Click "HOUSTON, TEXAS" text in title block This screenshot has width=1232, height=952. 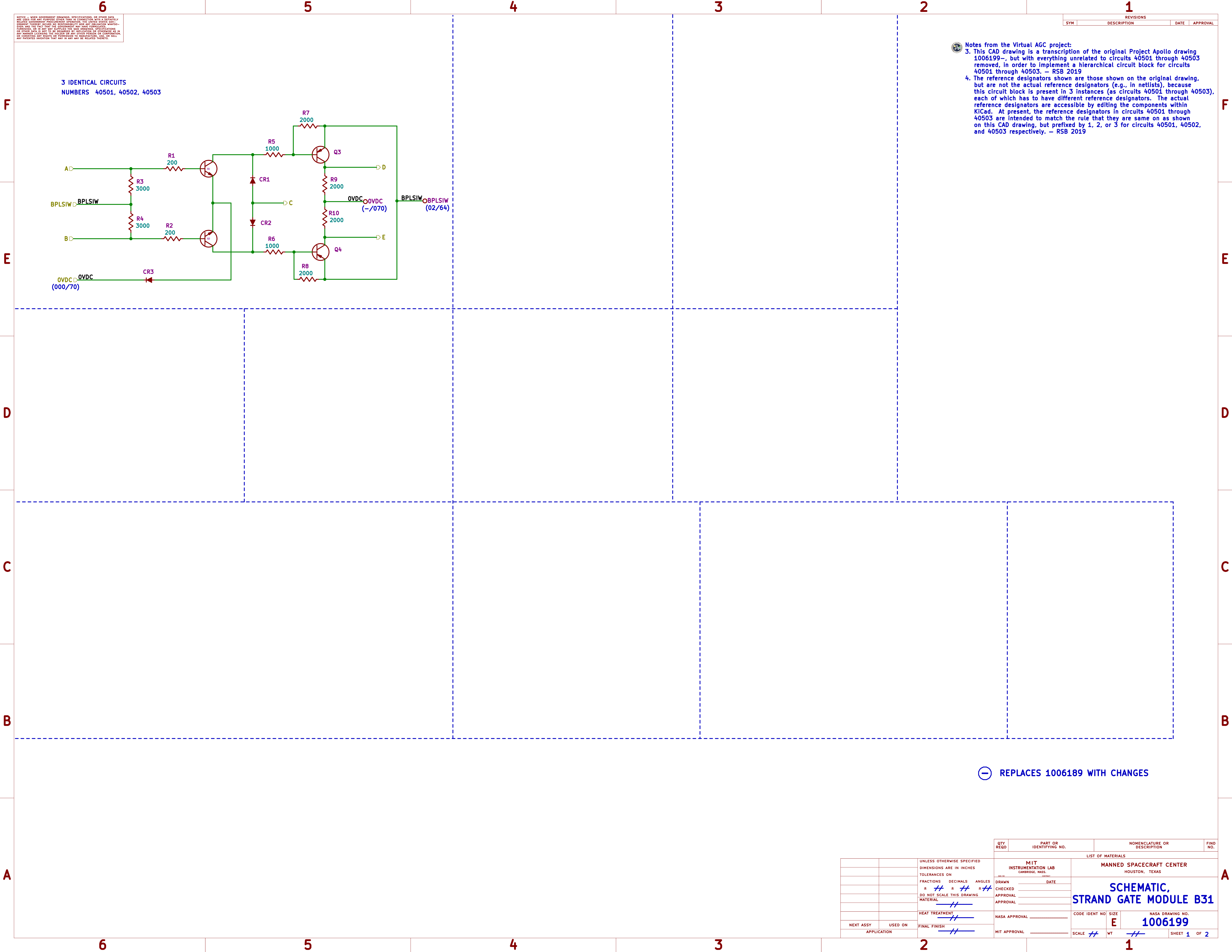(x=1143, y=872)
